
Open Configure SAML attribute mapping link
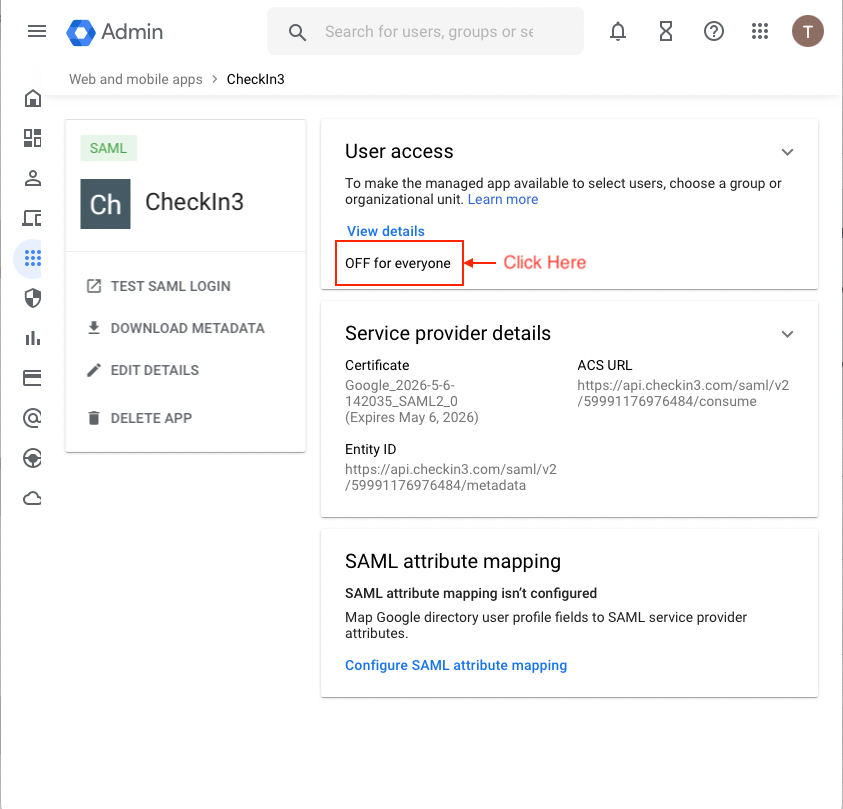click(x=456, y=665)
